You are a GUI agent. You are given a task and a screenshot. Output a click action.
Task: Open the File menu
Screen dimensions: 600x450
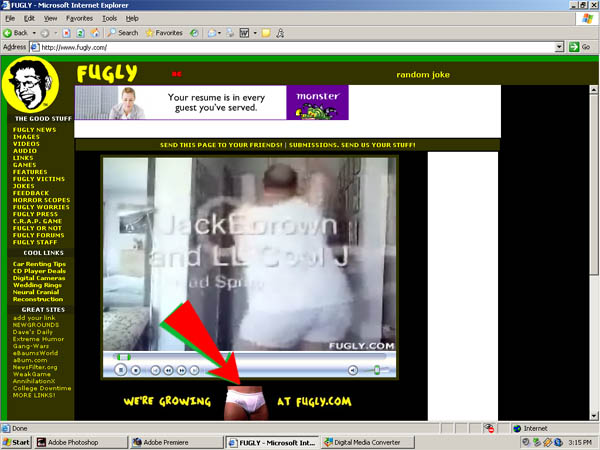click(10, 18)
